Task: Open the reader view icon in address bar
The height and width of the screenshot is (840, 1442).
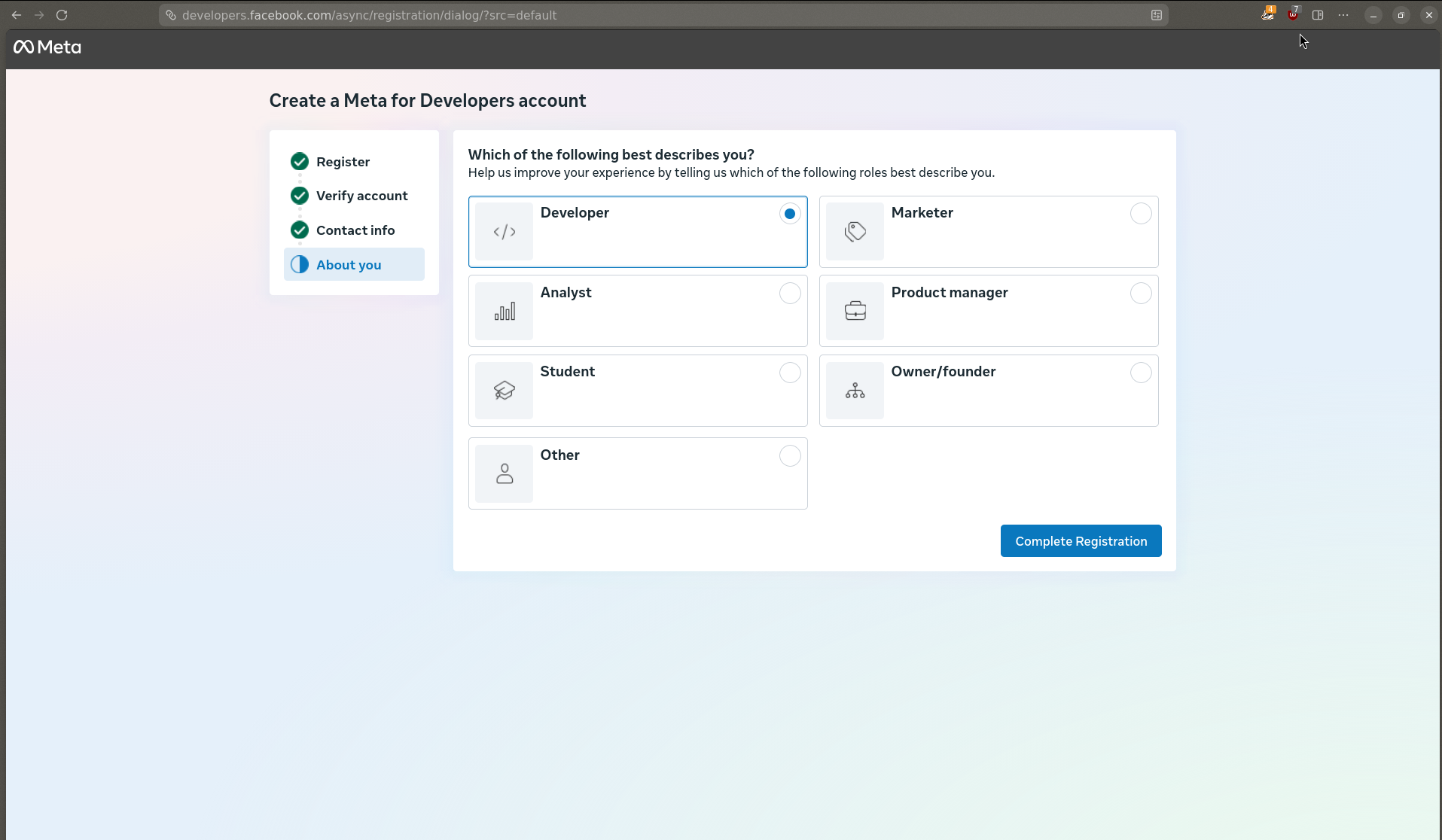Action: click(x=1157, y=15)
